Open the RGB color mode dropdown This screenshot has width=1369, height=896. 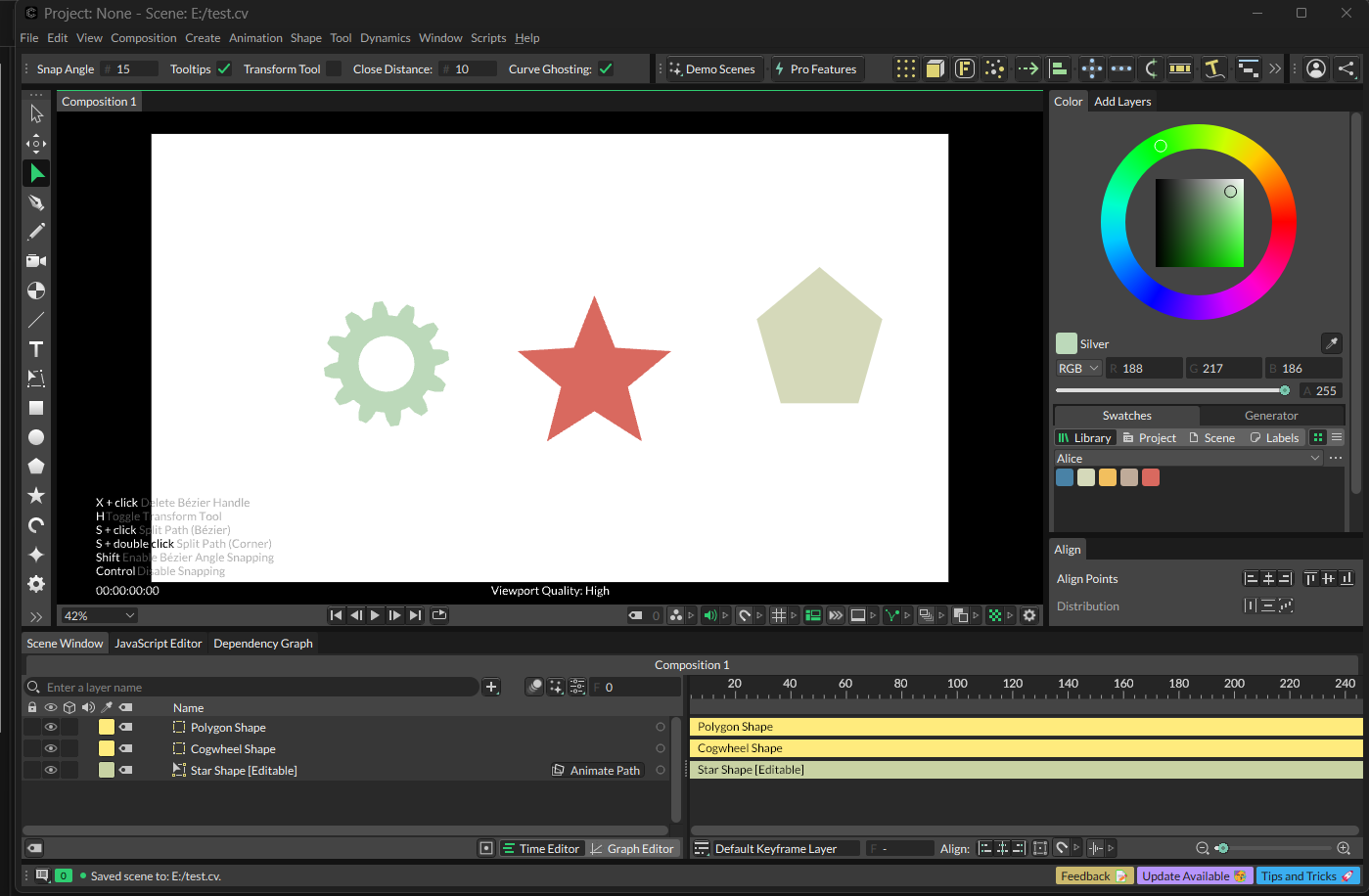1078,368
